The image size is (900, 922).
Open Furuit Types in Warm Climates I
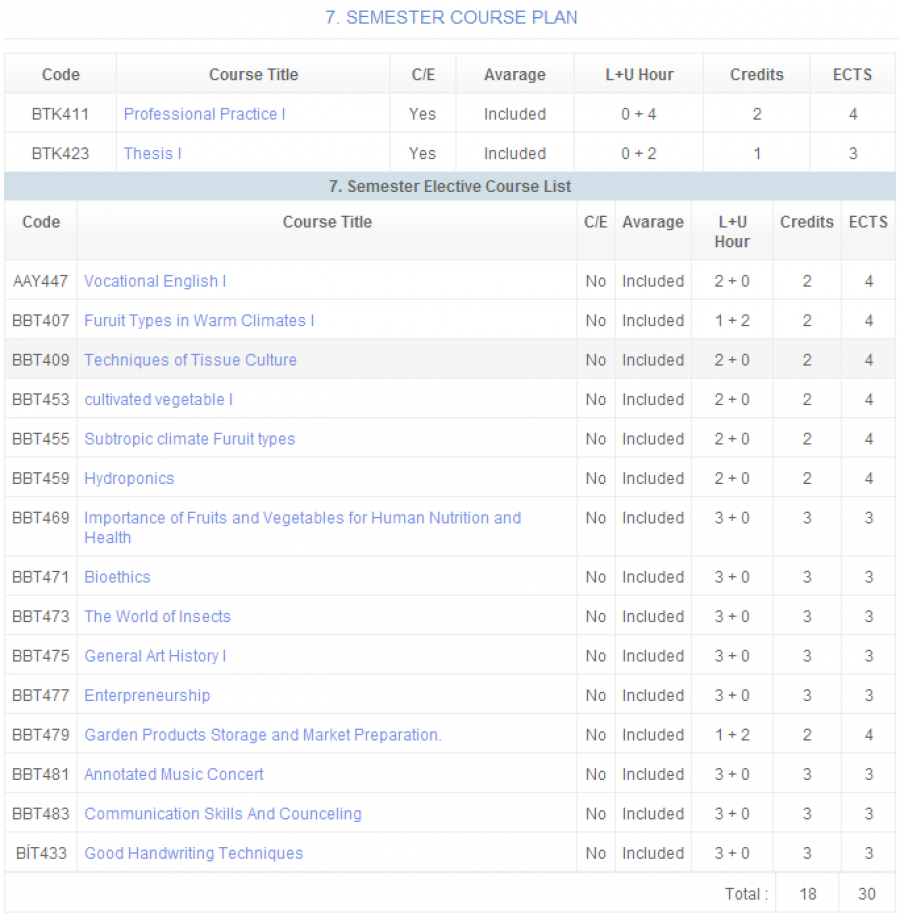pyautogui.click(x=199, y=320)
